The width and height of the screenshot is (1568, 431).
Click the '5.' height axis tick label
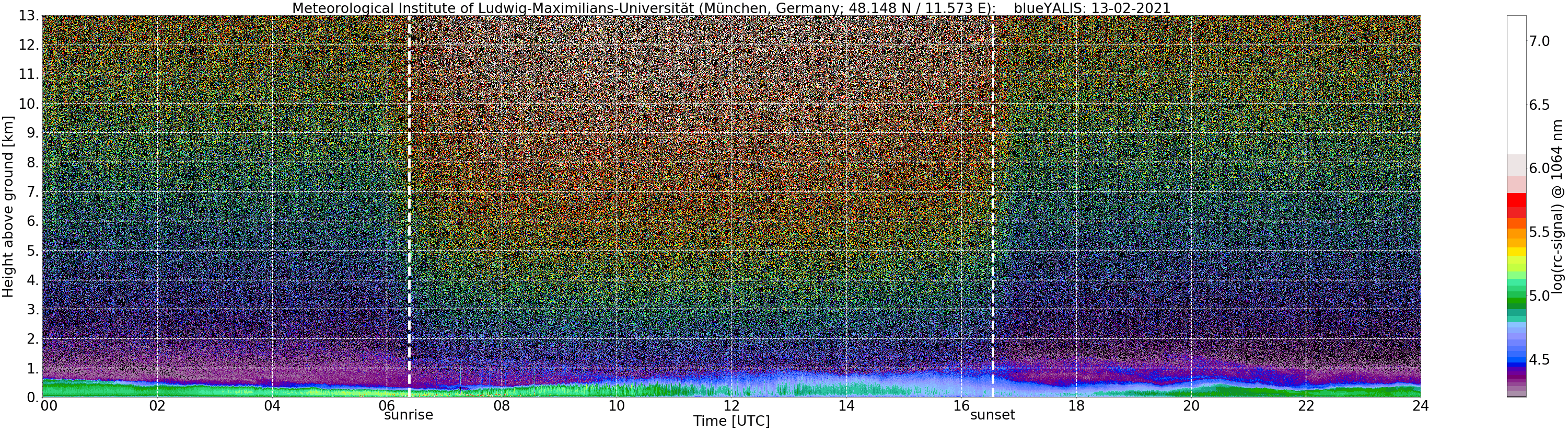pos(33,251)
